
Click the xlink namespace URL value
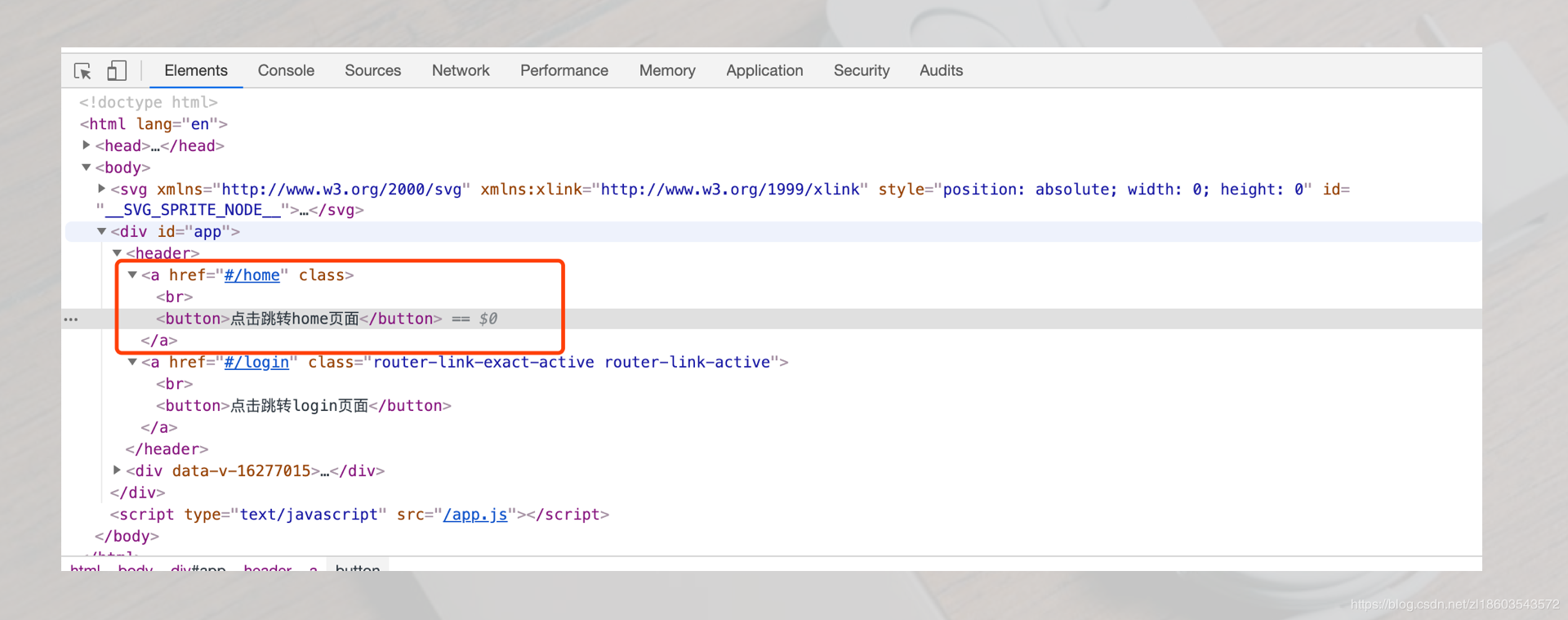(730, 190)
